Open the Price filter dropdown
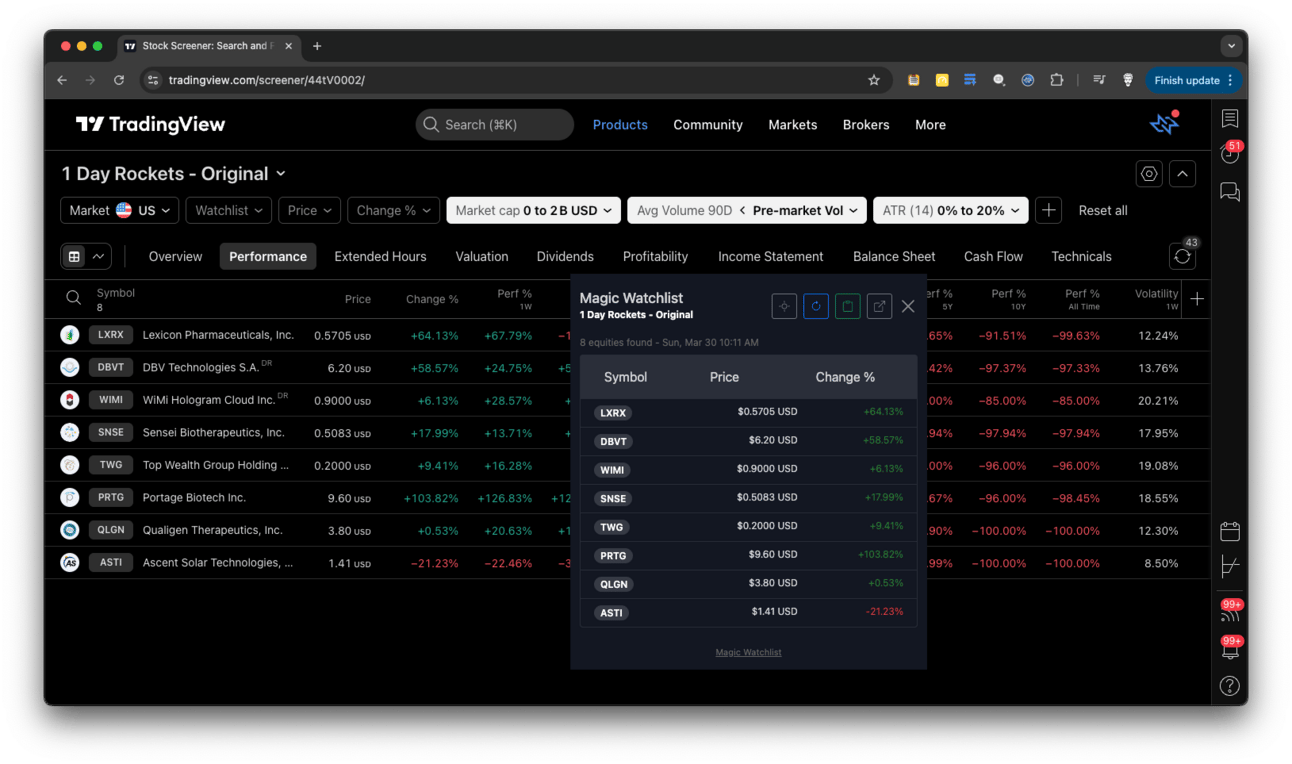 point(309,210)
